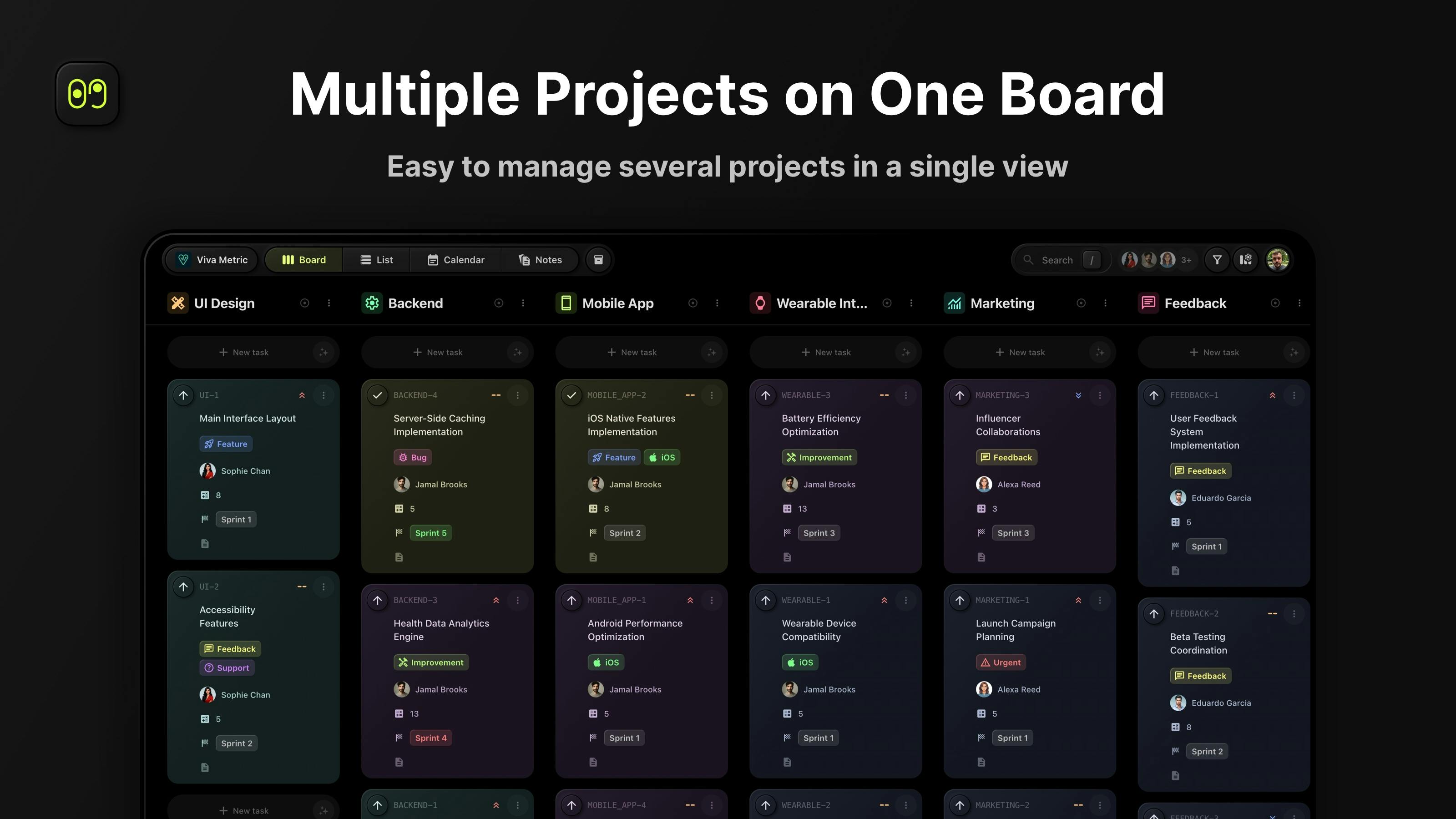
Task: Click the target icon in Marketing header
Action: [1081, 303]
